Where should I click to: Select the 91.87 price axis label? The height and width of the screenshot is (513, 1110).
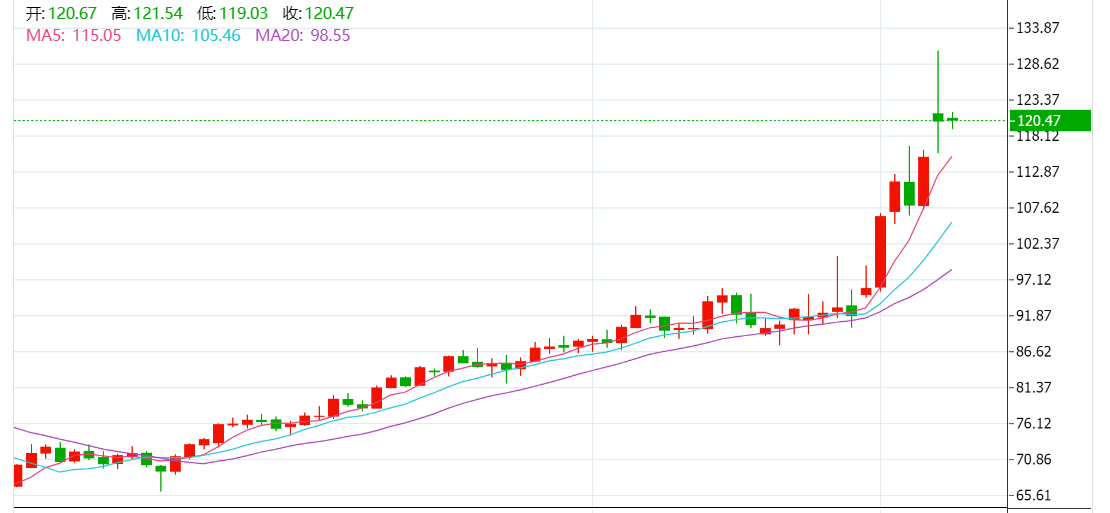click(x=1037, y=316)
